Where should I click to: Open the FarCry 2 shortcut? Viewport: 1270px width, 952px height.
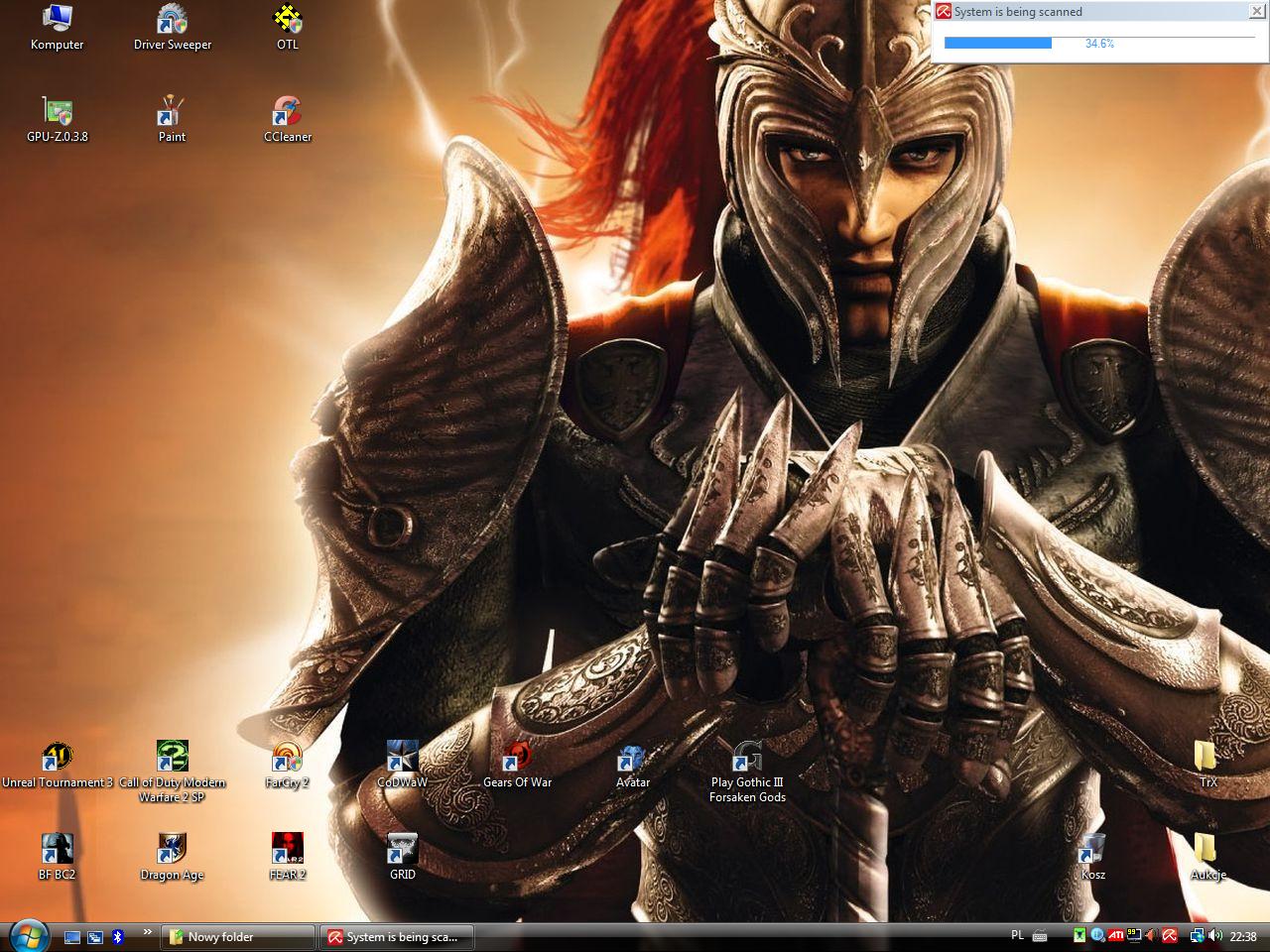coord(288,766)
